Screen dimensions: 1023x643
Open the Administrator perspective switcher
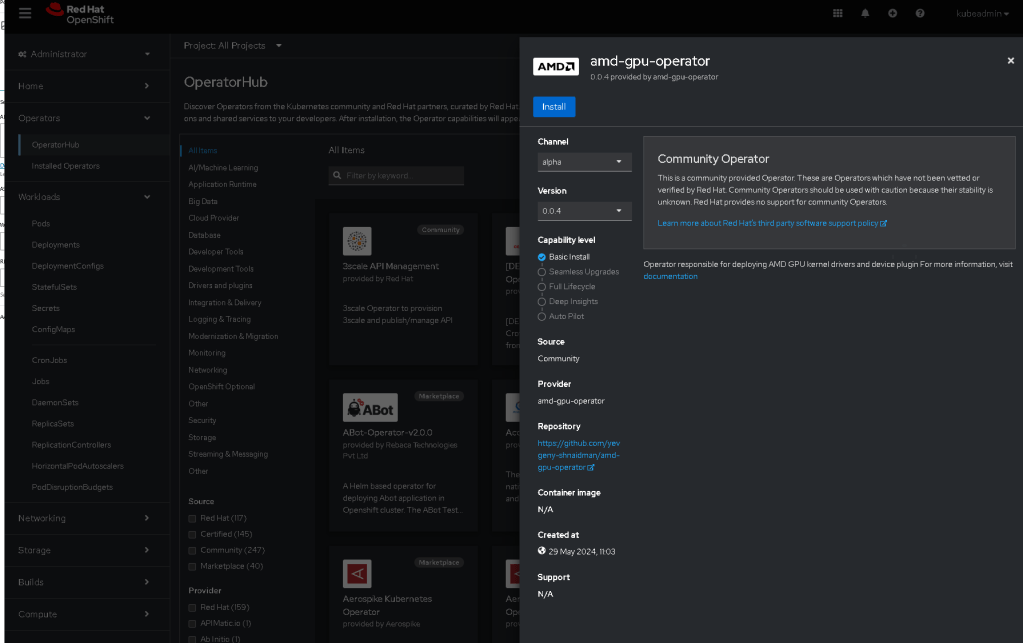point(85,54)
